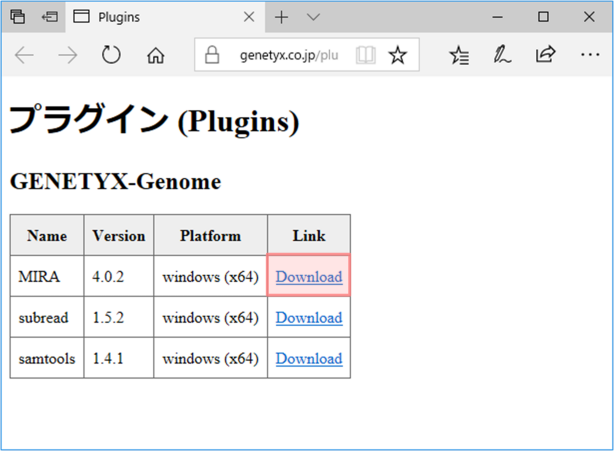The image size is (614, 451).
Task: Open the tabs you've set aside icon
Action: point(18,17)
